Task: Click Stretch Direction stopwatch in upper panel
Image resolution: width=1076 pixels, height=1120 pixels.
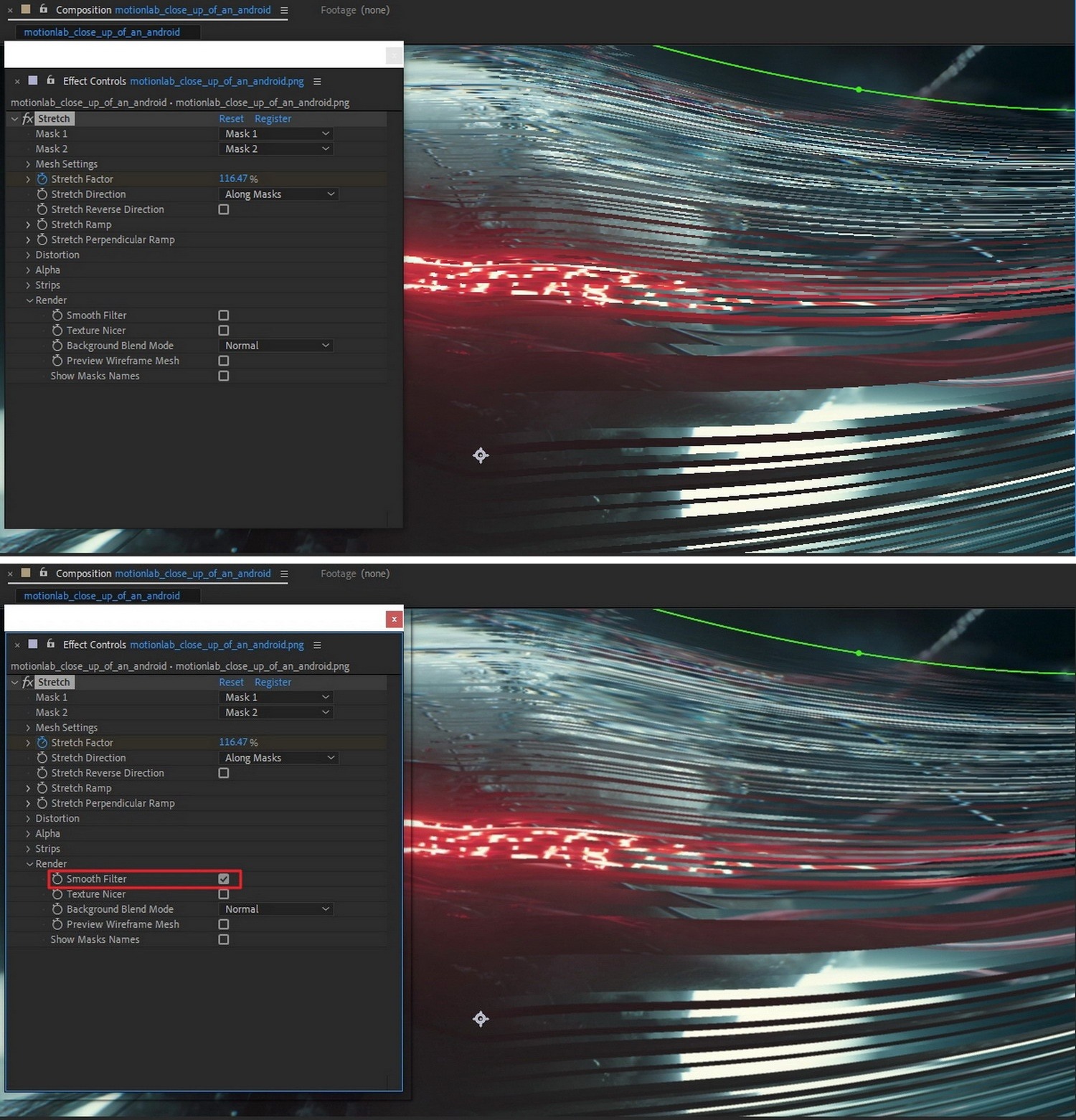Action: 42,194
